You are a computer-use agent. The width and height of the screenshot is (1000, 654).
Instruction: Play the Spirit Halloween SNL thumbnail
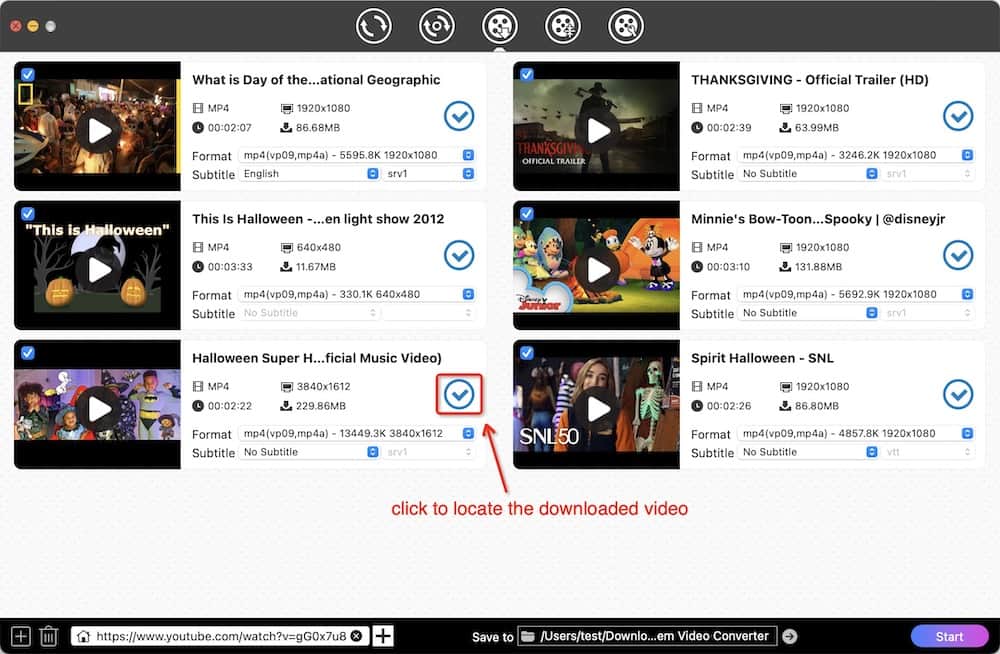click(598, 409)
